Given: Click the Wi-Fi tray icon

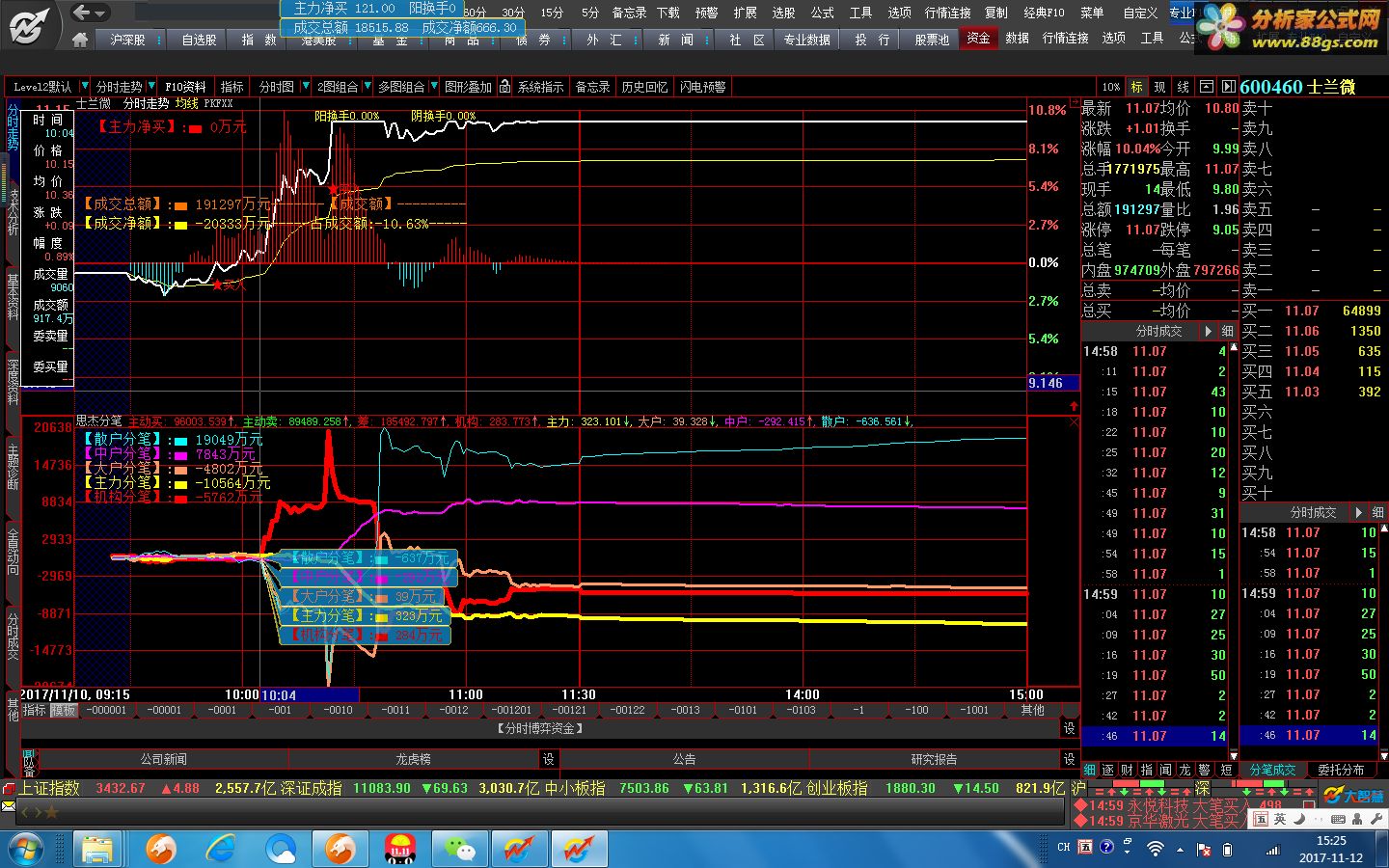Looking at the screenshot, I should coord(1155,849).
